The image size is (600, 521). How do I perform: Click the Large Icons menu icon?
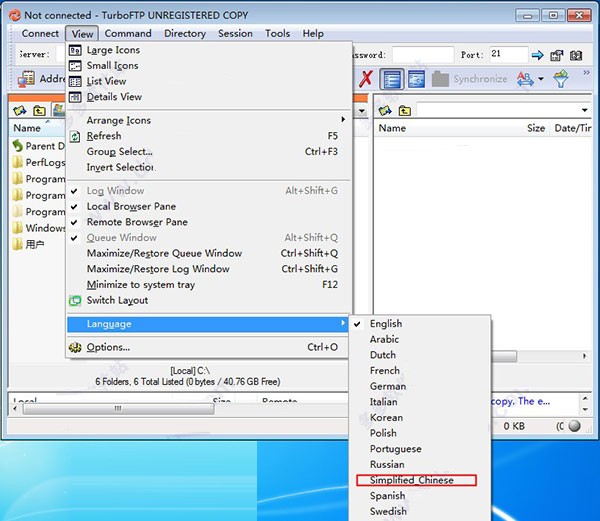coord(75,50)
